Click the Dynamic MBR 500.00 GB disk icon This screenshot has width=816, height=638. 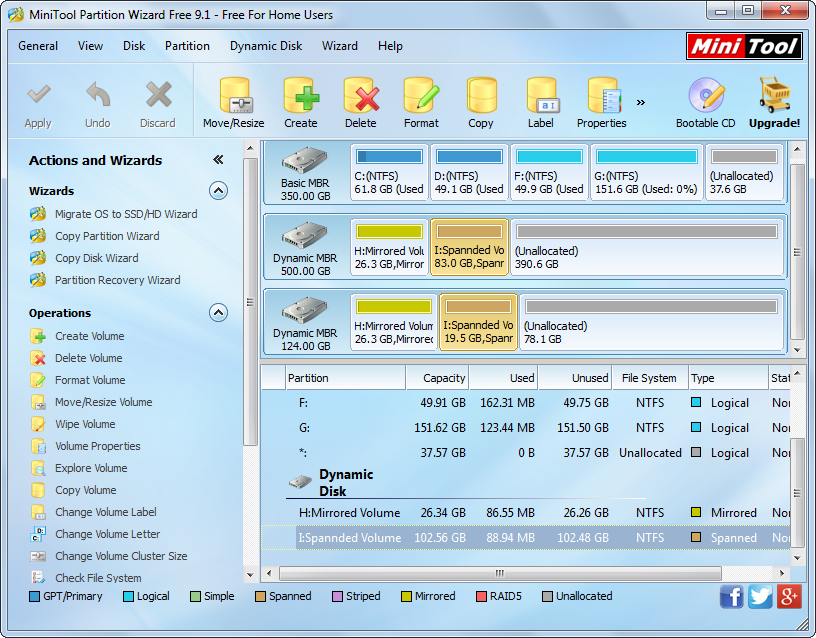[x=305, y=236]
